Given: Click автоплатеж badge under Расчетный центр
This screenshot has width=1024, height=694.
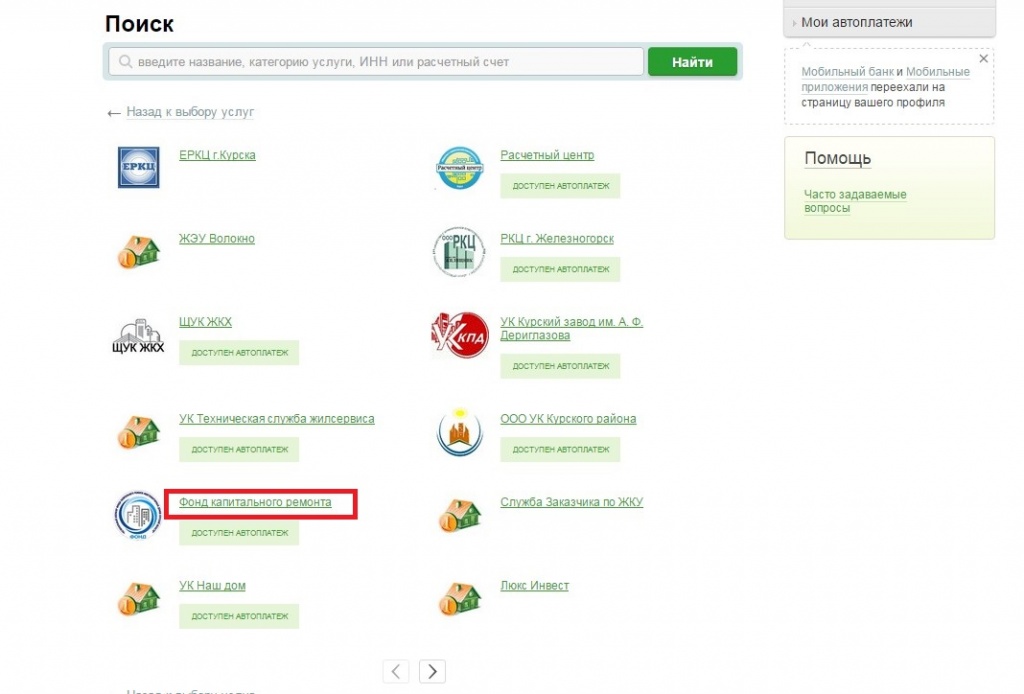Looking at the screenshot, I should (560, 186).
